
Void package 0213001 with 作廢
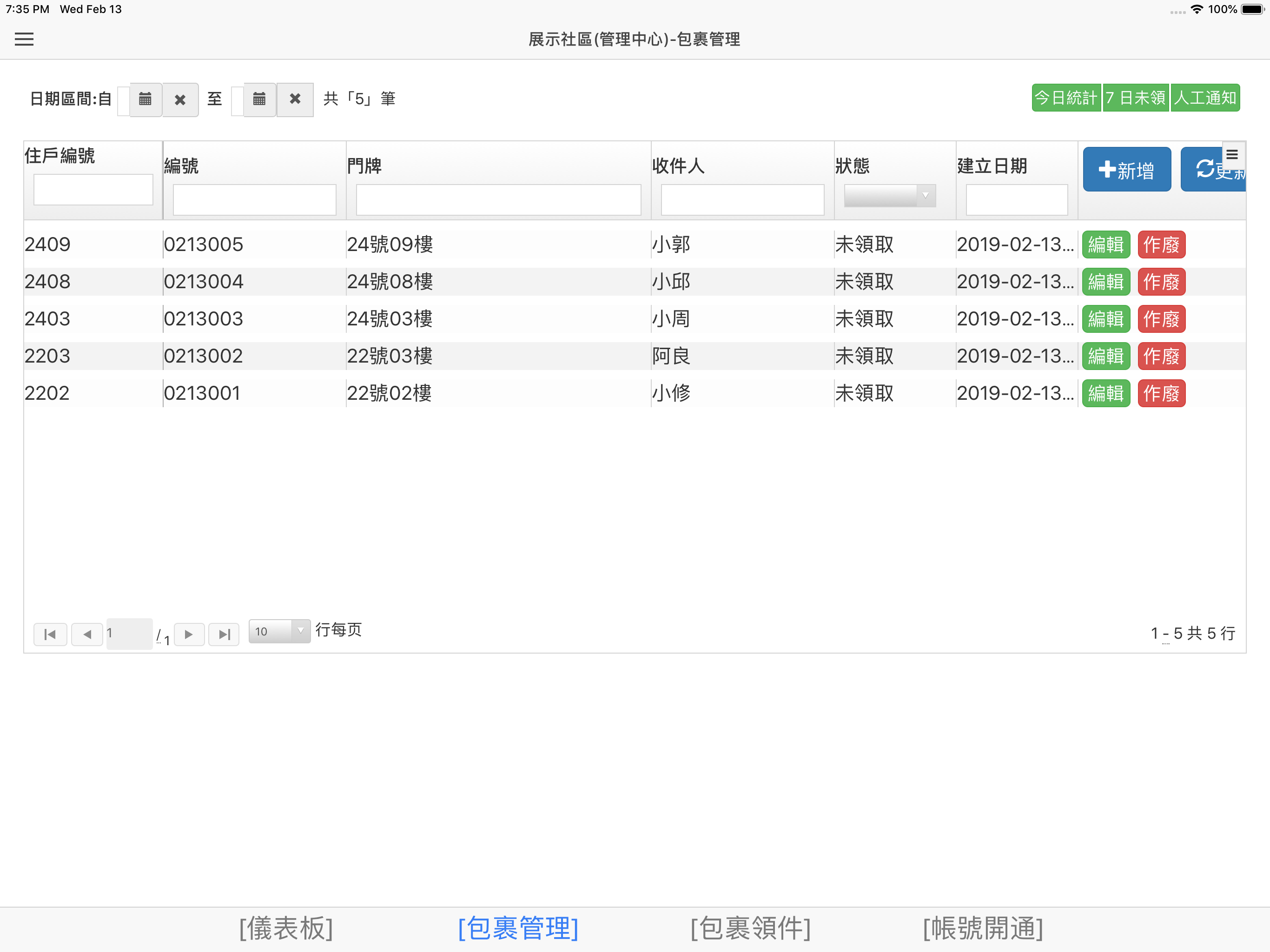tap(1162, 393)
